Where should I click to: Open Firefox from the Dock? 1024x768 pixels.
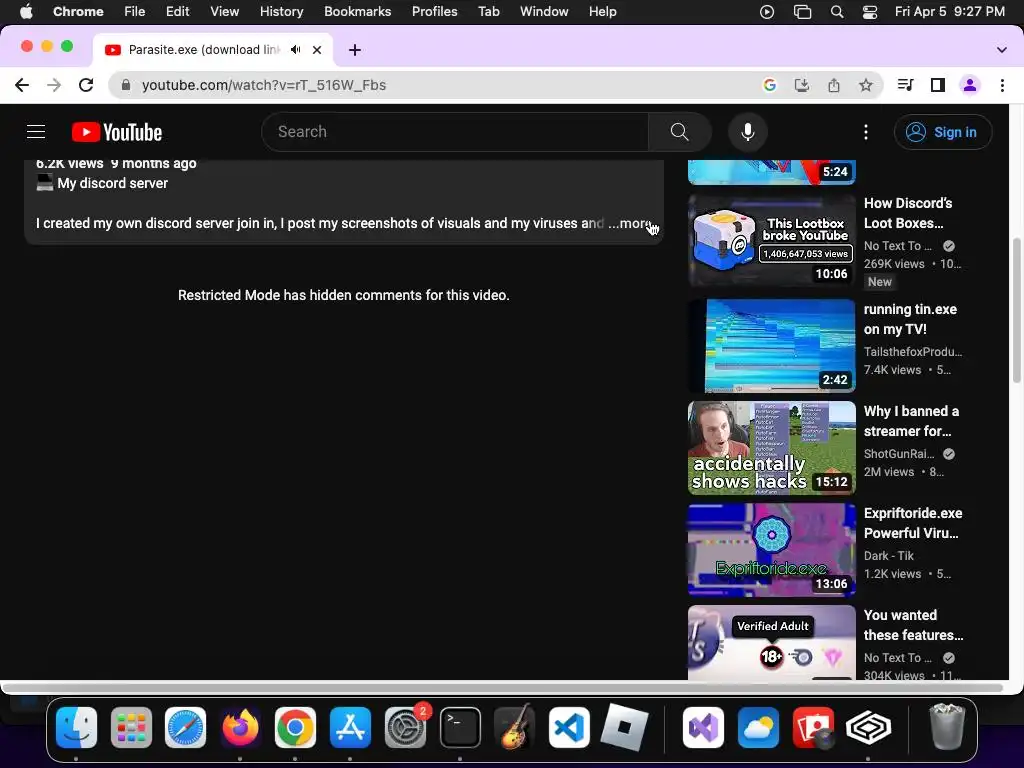(240, 728)
